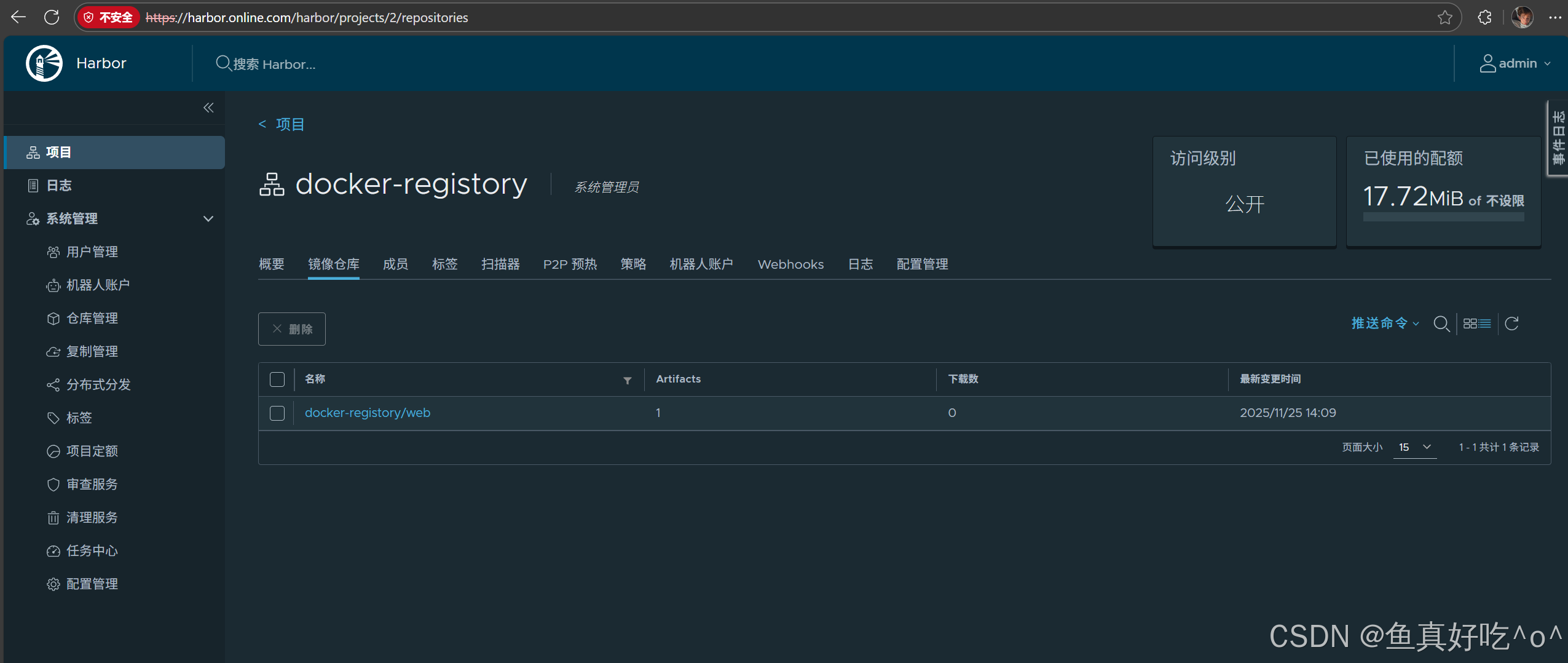Sort by the Artifacts column header

tap(679, 379)
